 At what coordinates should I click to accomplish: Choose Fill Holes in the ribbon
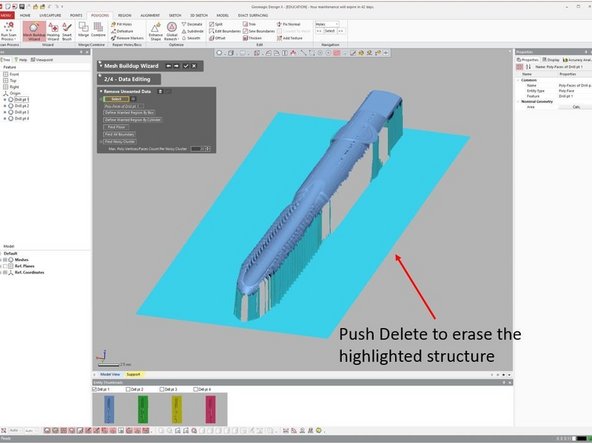[x=121, y=24]
